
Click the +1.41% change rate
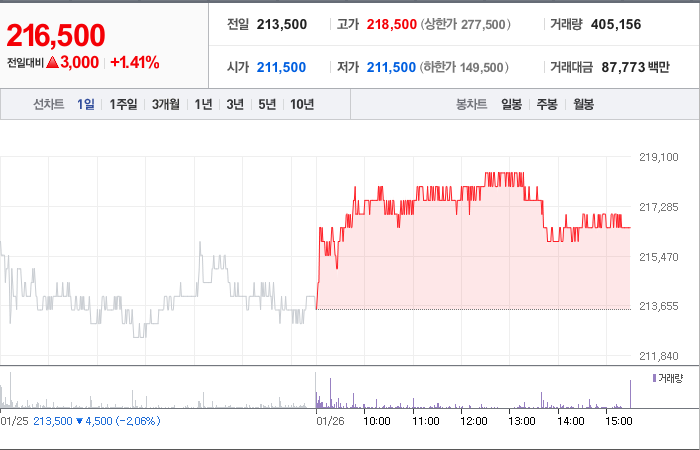(x=135, y=62)
